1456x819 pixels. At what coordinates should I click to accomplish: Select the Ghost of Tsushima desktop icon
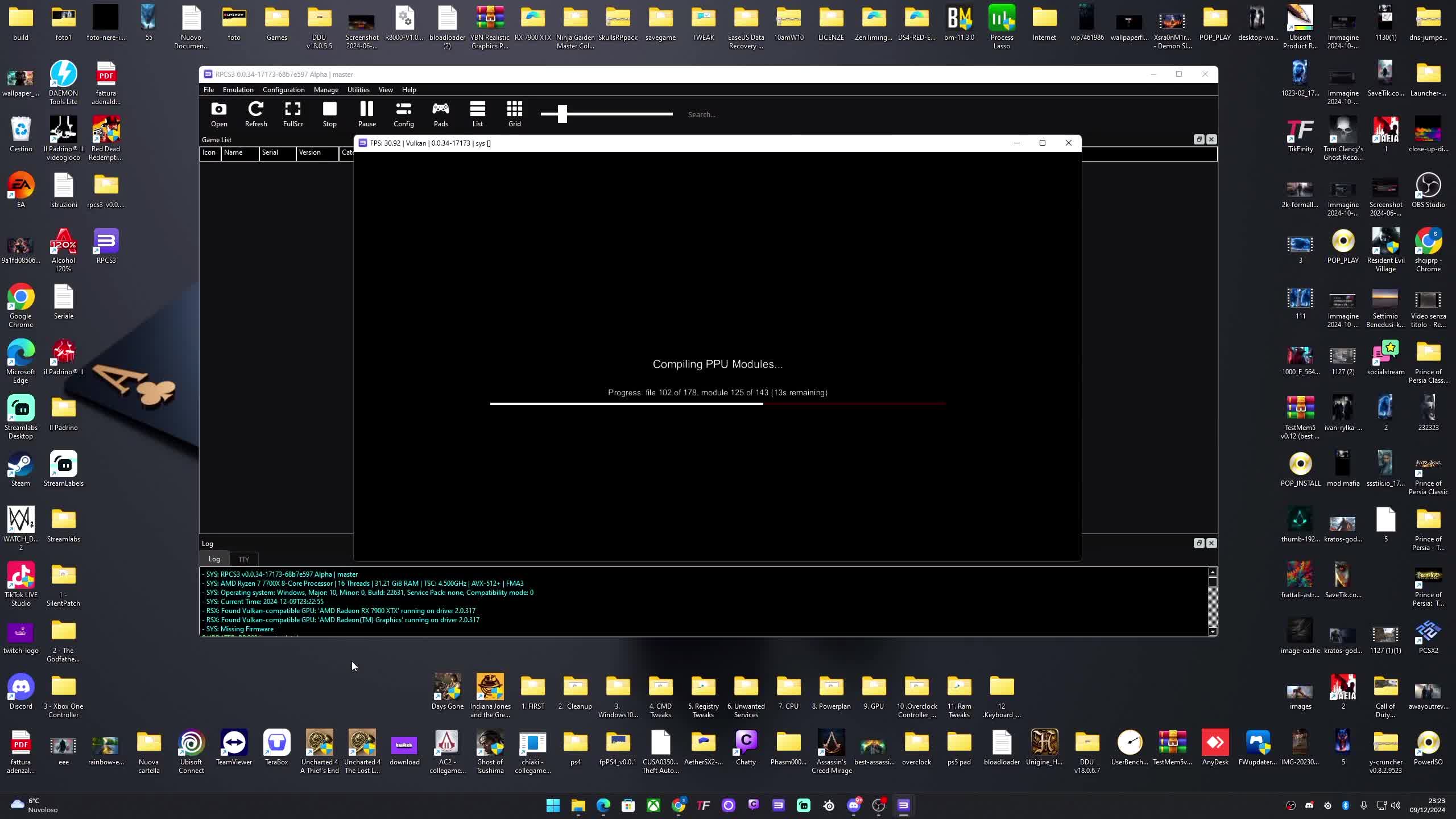point(490,752)
